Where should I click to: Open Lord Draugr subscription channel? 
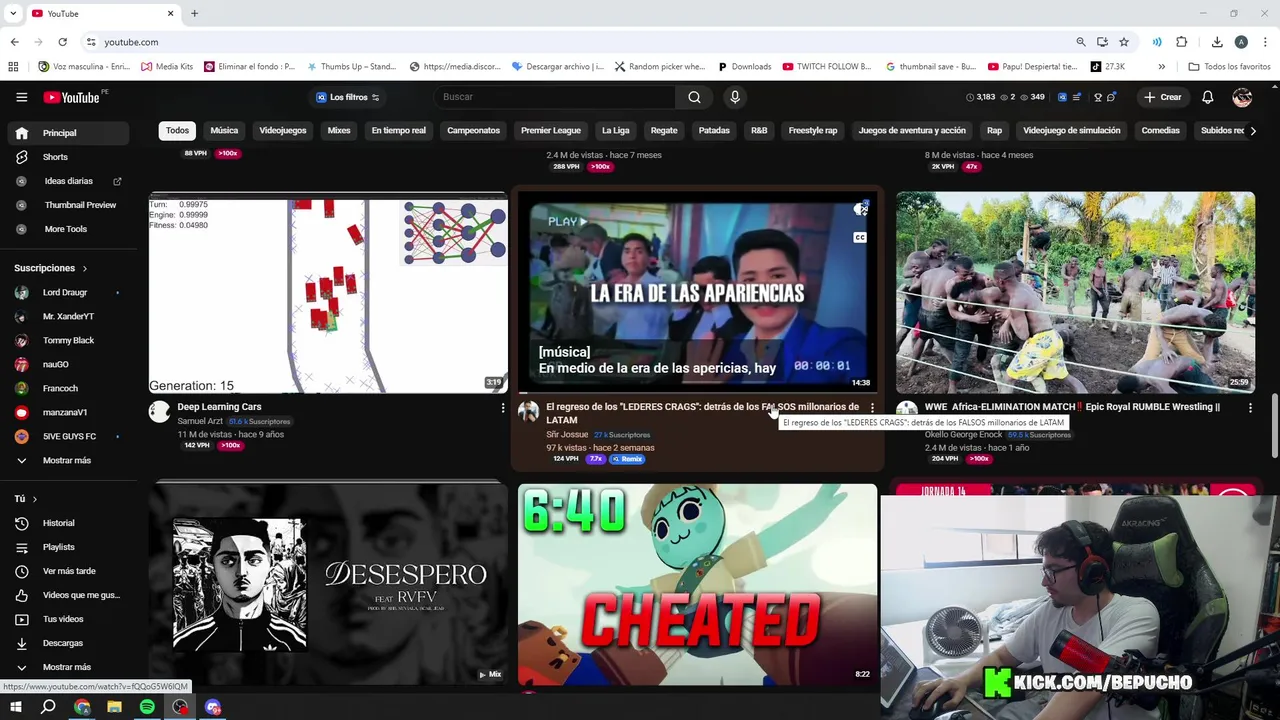[x=66, y=292]
